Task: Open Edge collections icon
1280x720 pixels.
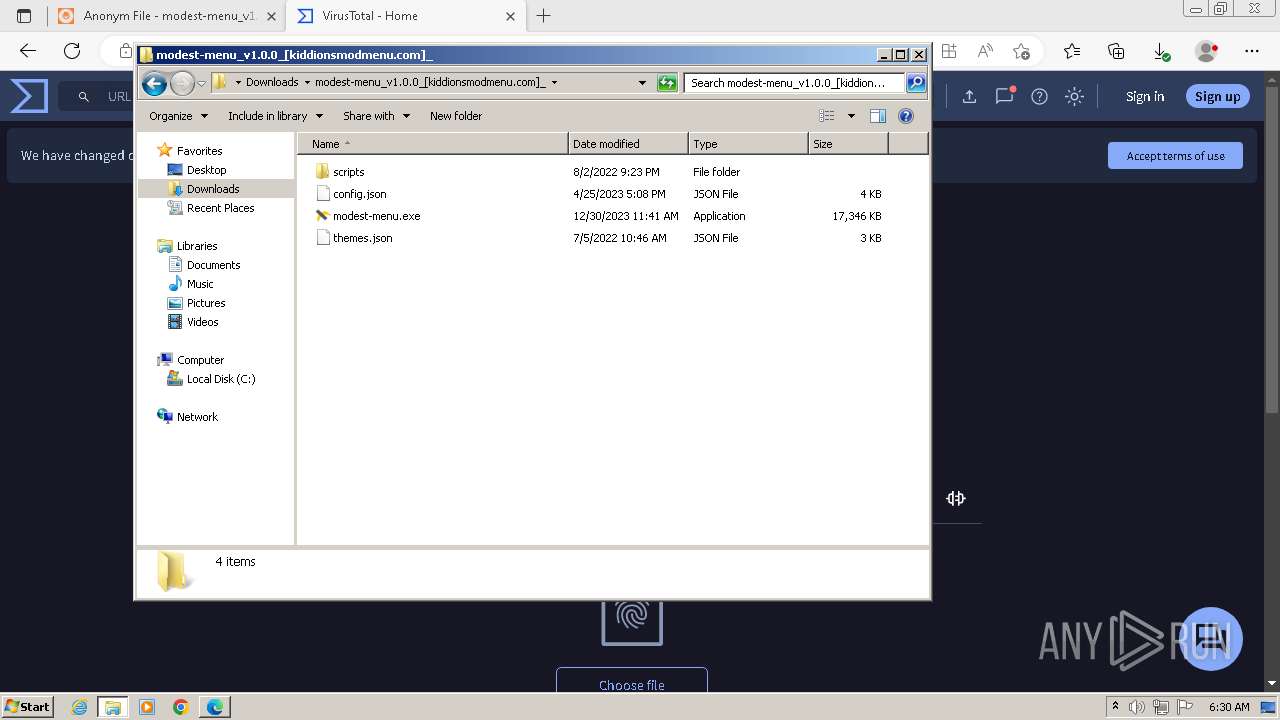Action: pyautogui.click(x=1116, y=51)
